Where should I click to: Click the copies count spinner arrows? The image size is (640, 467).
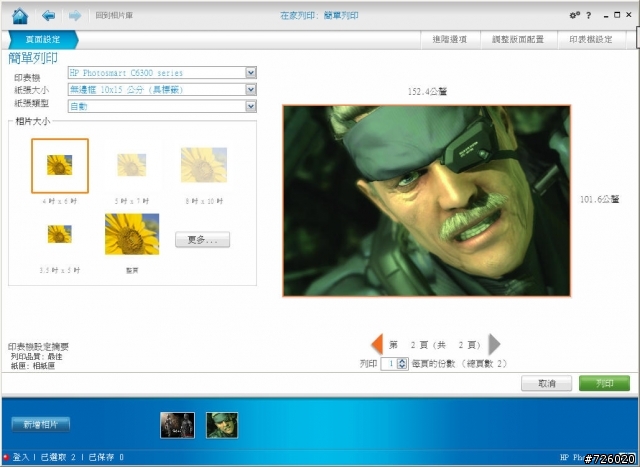click(x=402, y=363)
